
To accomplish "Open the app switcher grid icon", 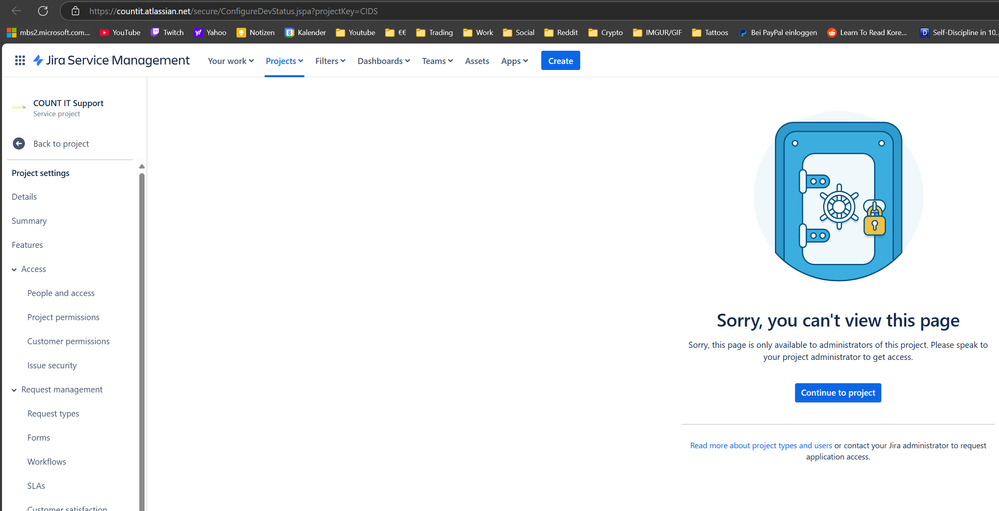I will (20, 61).
